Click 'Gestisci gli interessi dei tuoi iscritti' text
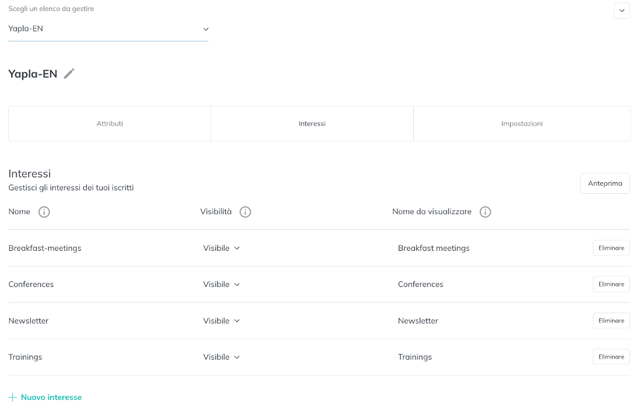The height and width of the screenshot is (411, 640). tap(71, 188)
